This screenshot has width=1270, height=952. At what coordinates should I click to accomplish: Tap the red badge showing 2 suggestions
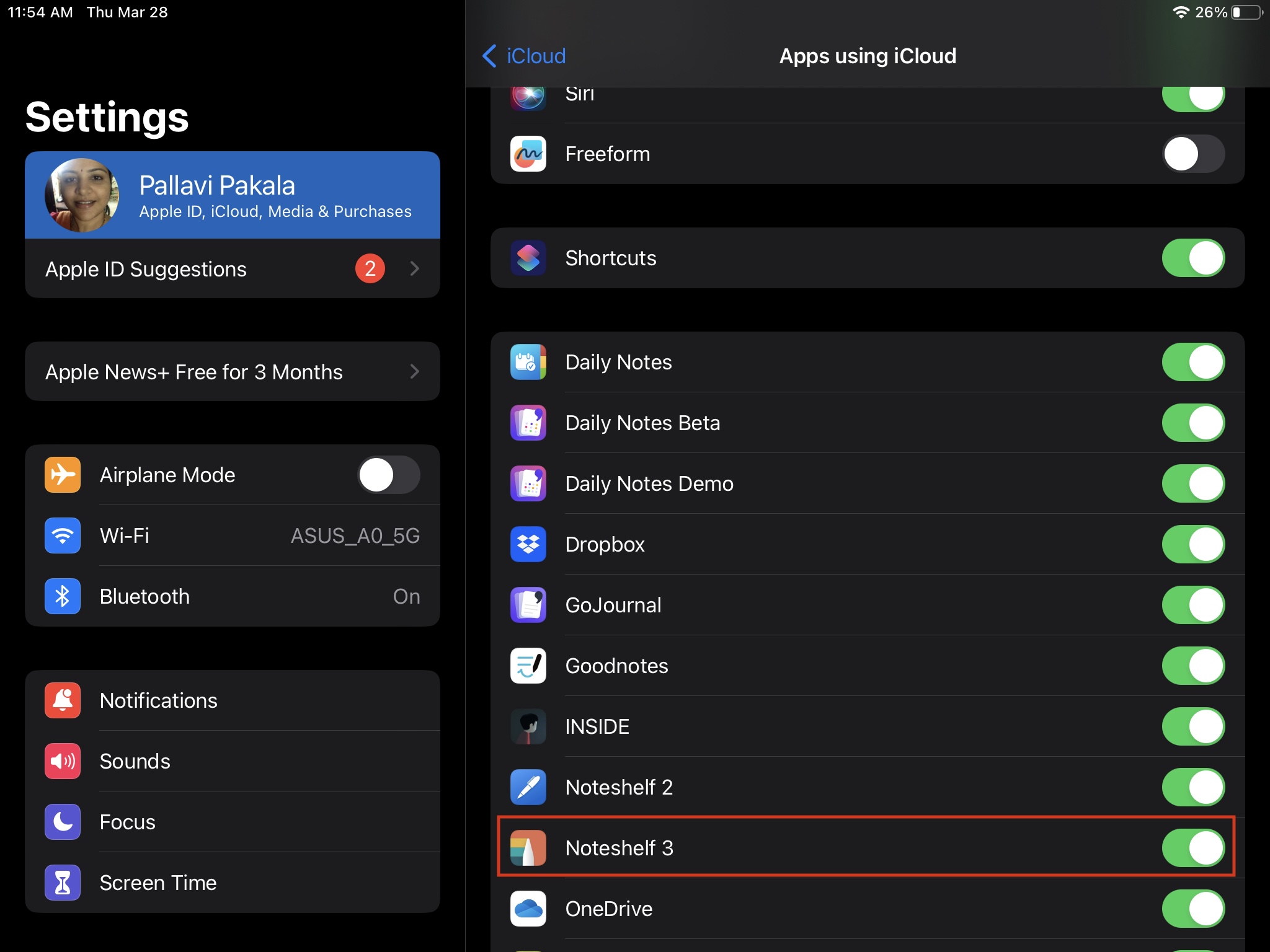370,268
